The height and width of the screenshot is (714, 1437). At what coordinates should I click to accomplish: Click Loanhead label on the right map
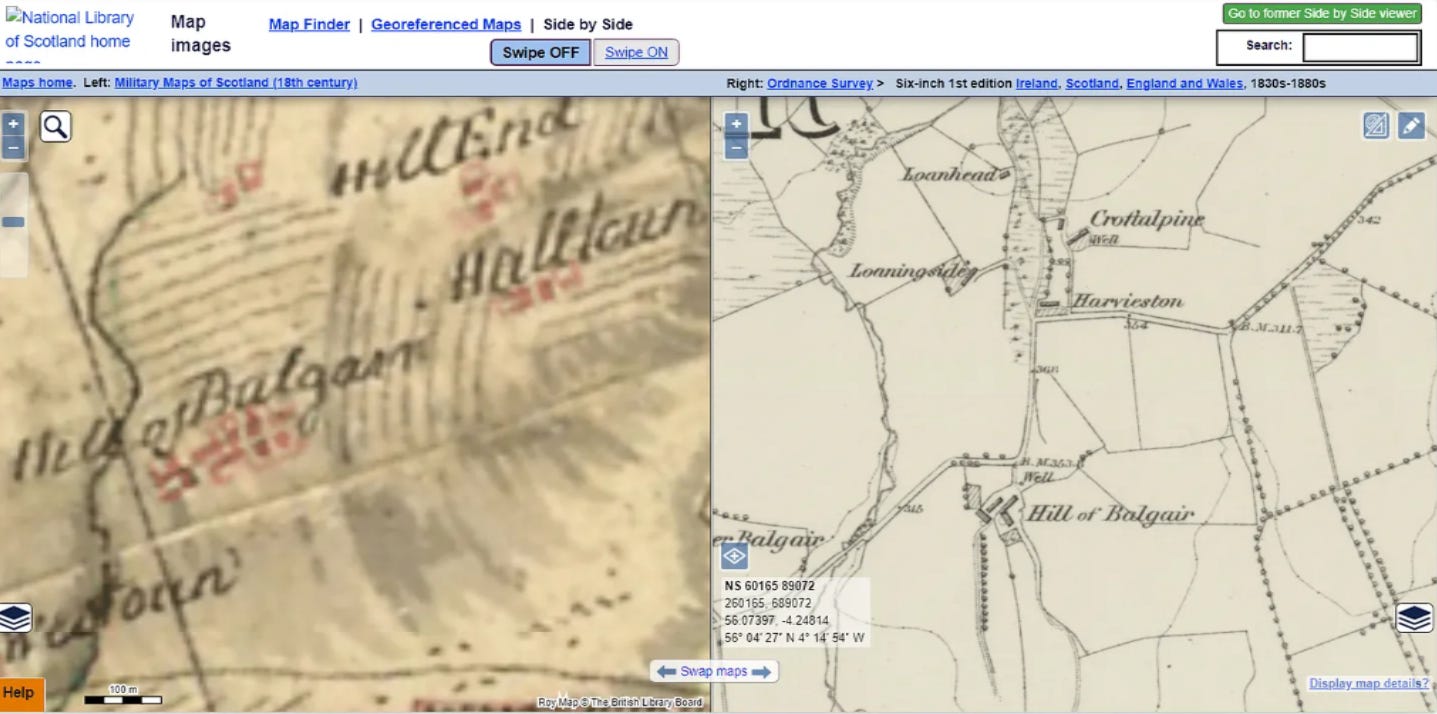(950, 175)
